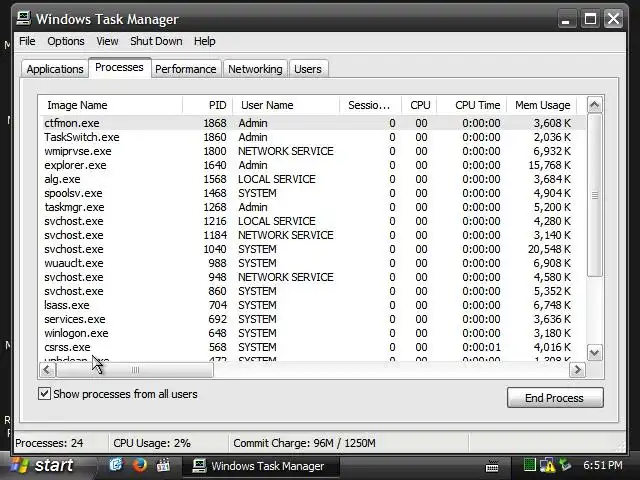The image size is (640, 480).
Task: Sort by User Name column header
Action: (x=286, y=105)
